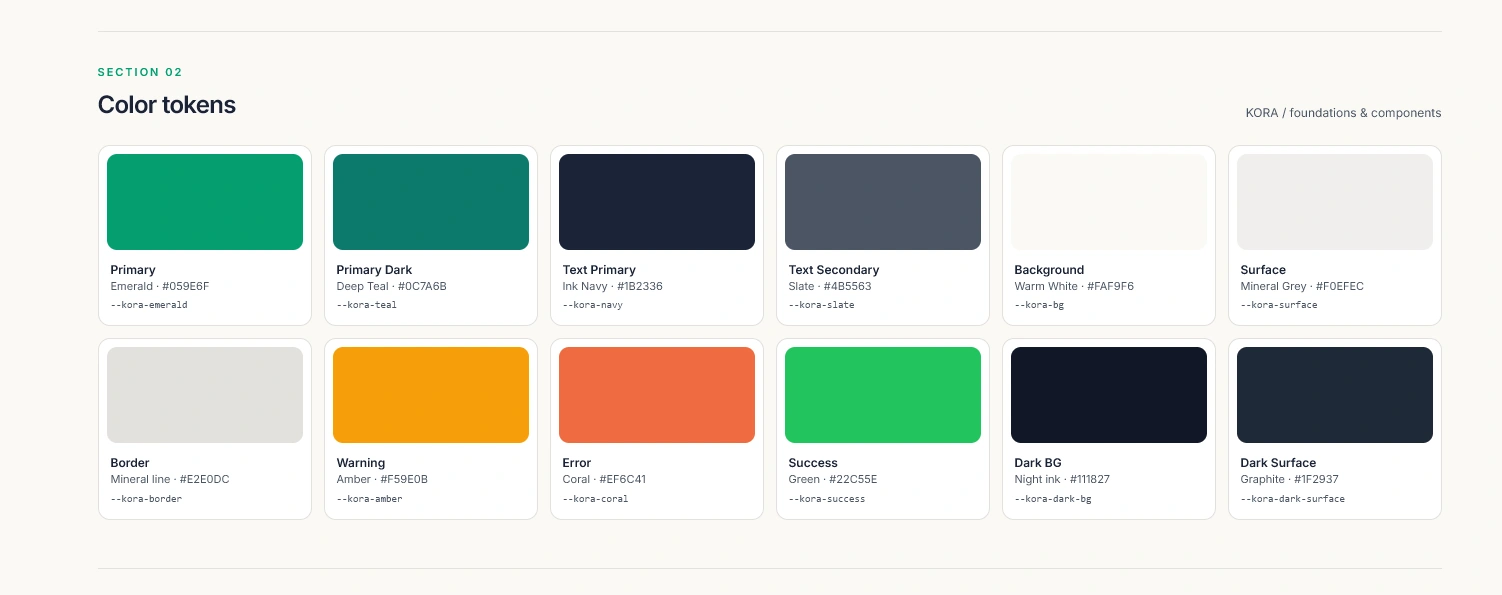Click the 'Text Secondary' card title
Viewport: 1502px width, 595px height.
[x=834, y=270]
